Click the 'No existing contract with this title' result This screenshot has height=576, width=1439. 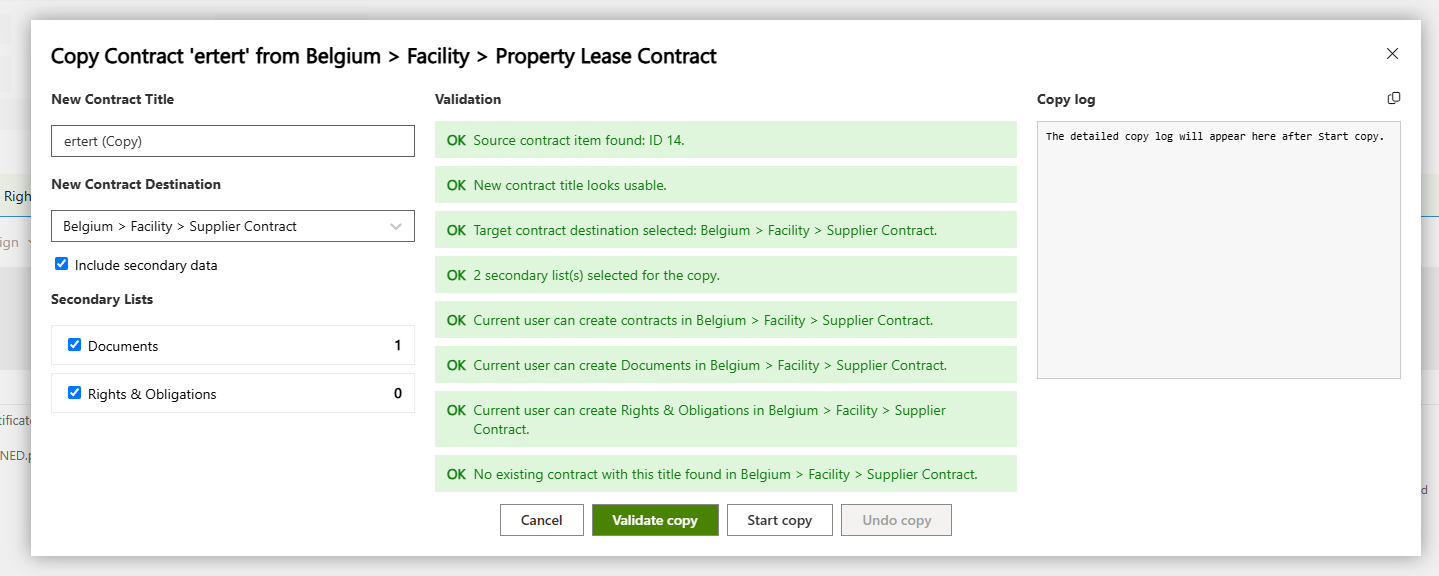[726, 474]
